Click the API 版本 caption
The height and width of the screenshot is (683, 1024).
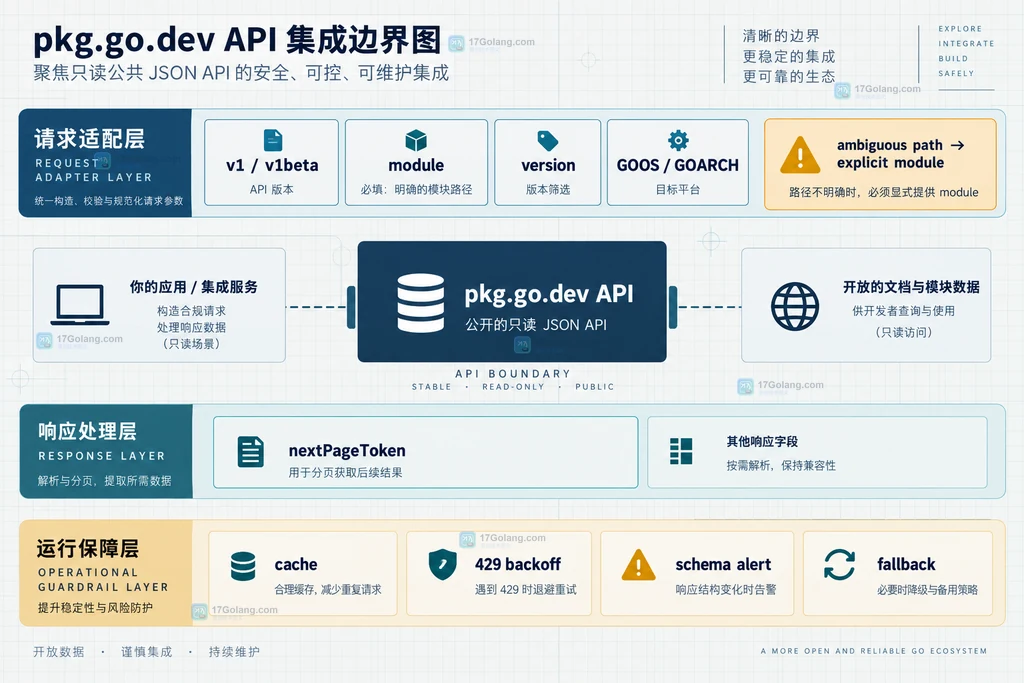(272, 189)
